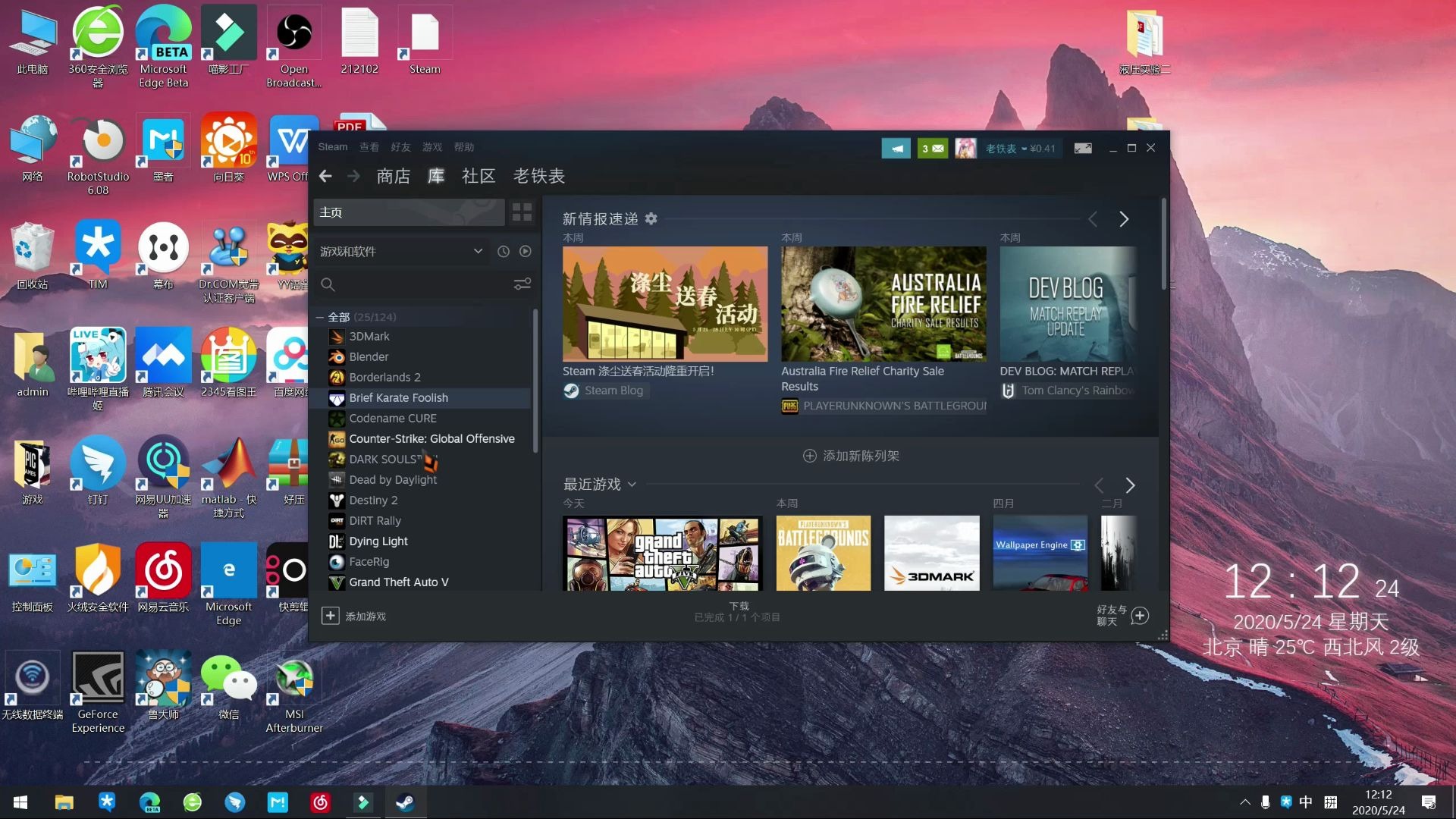The width and height of the screenshot is (1456, 819).
Task: Open Australia Fire Relief news thumbnail
Action: 883,303
